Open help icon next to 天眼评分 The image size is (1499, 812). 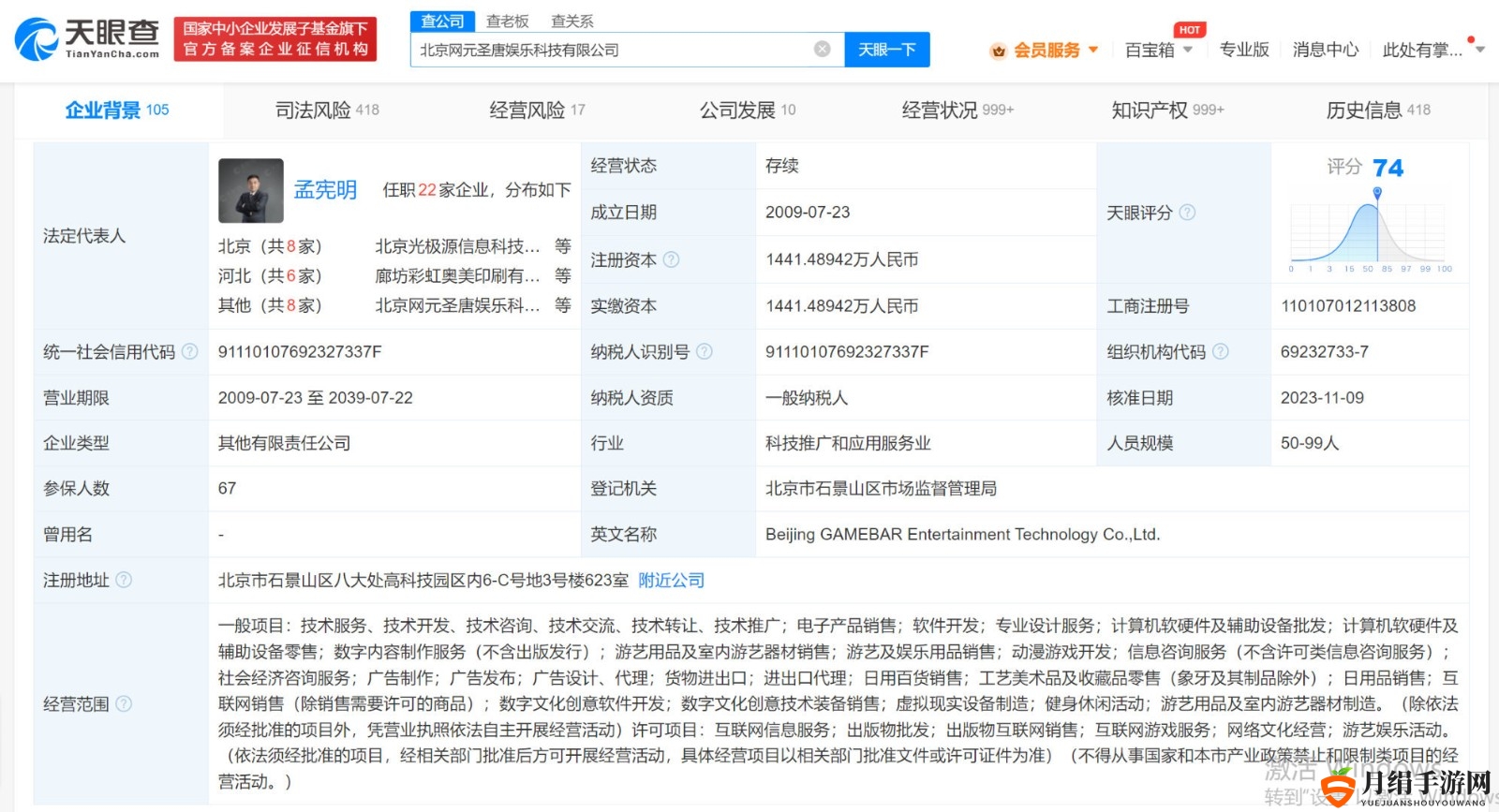click(x=1187, y=213)
